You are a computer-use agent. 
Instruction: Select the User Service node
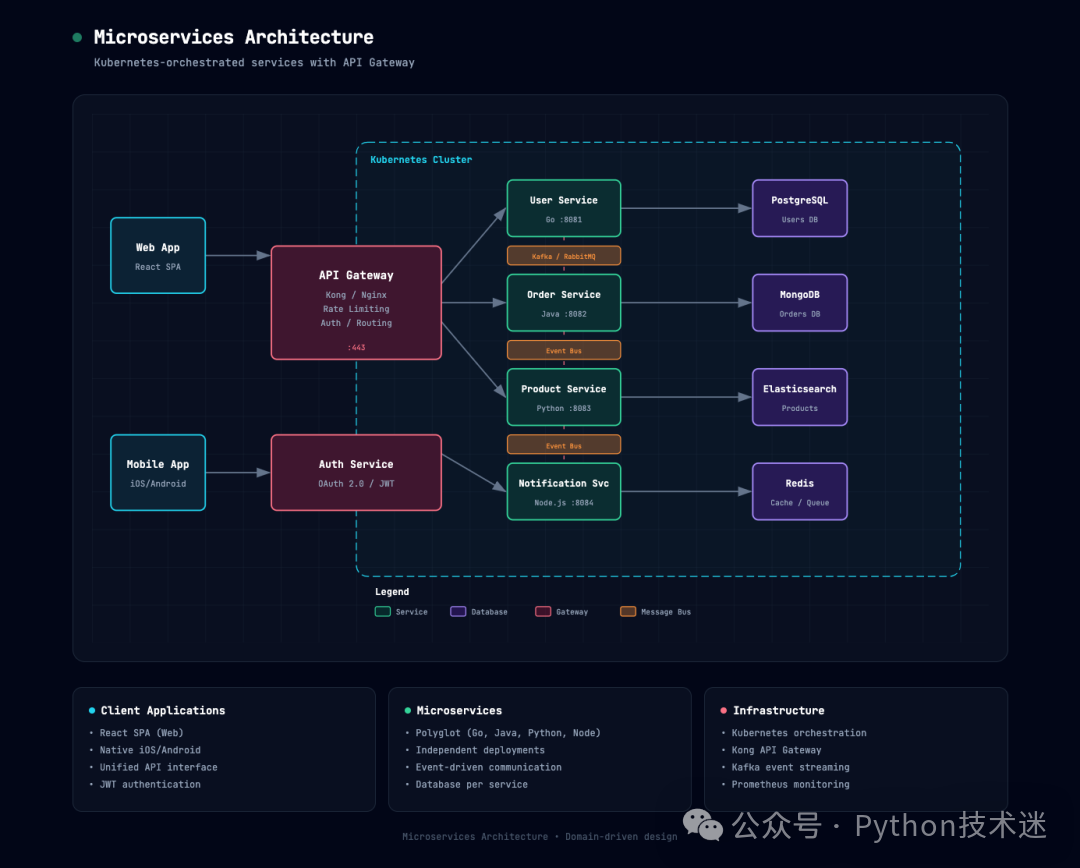click(563, 208)
